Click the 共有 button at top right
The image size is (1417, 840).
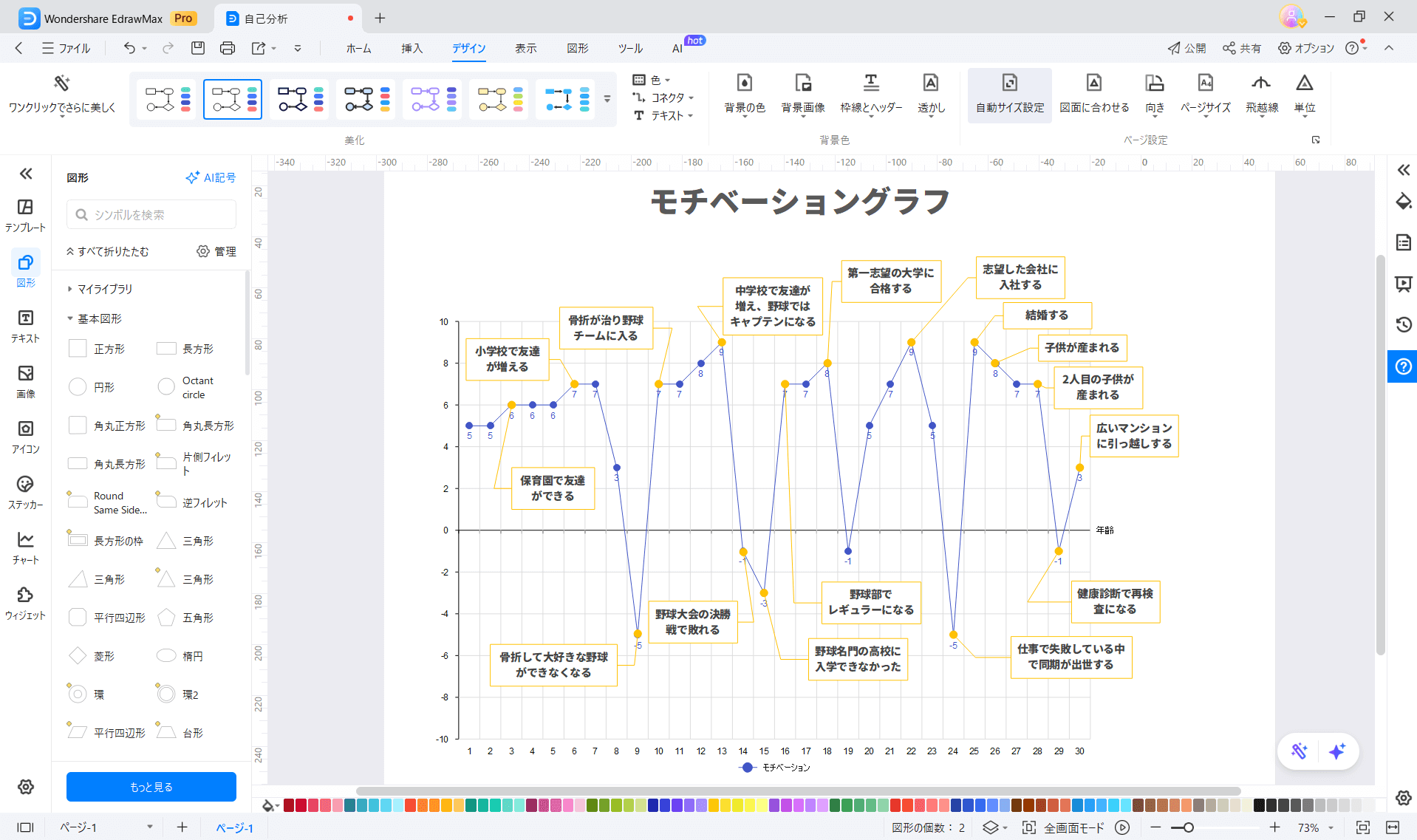(x=1242, y=48)
